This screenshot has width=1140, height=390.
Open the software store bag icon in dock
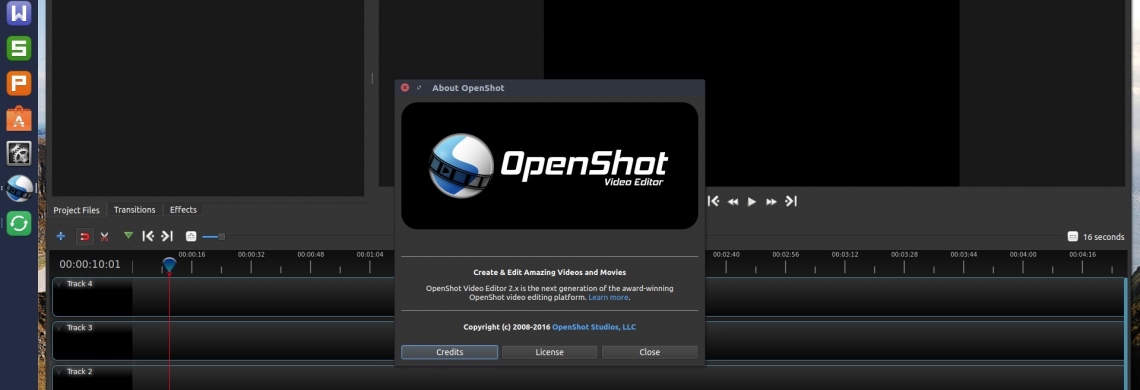pos(19,118)
